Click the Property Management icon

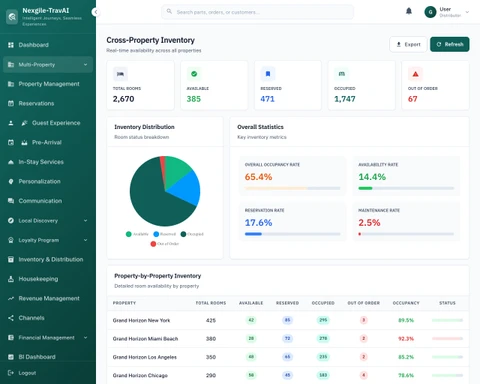coord(11,84)
